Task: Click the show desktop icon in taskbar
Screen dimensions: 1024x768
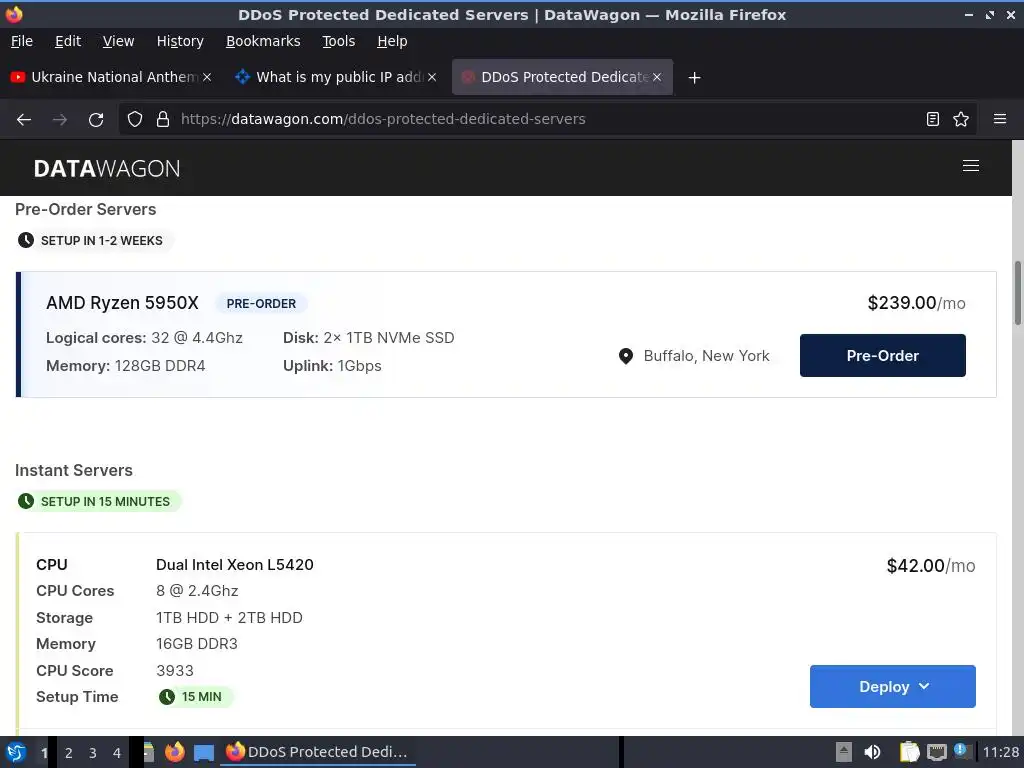Action: pos(204,752)
